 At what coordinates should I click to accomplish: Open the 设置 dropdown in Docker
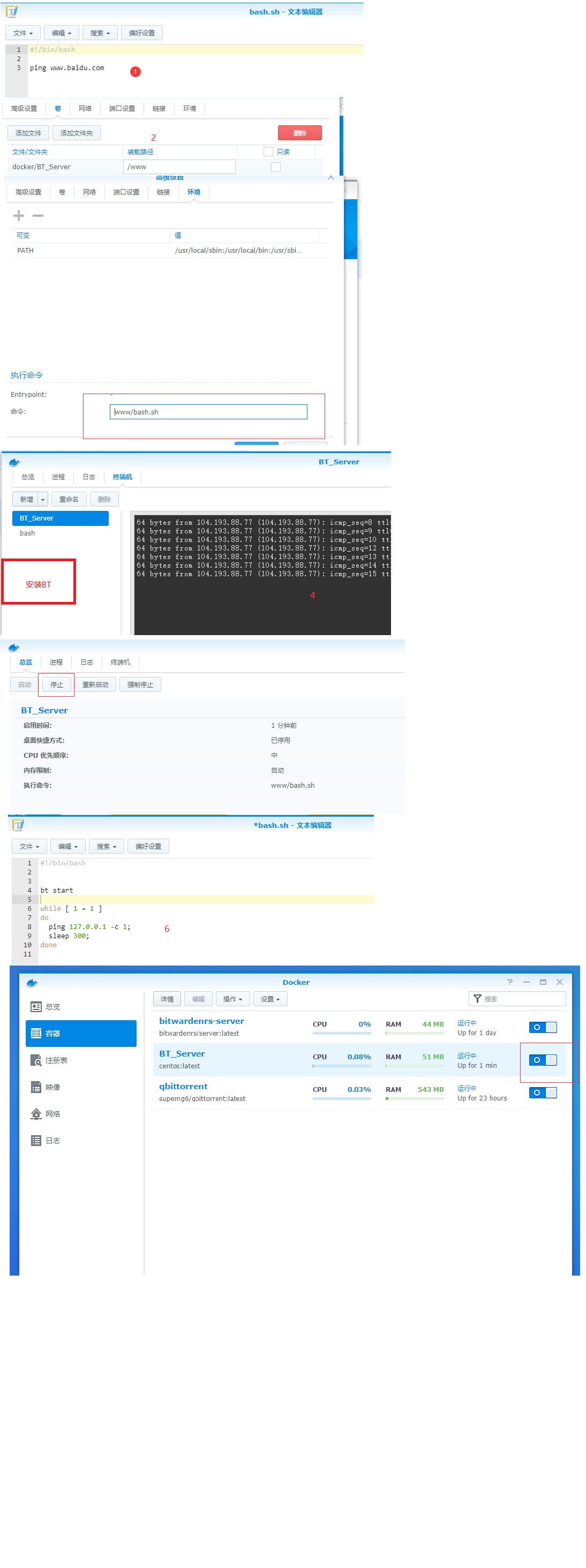tap(271, 999)
